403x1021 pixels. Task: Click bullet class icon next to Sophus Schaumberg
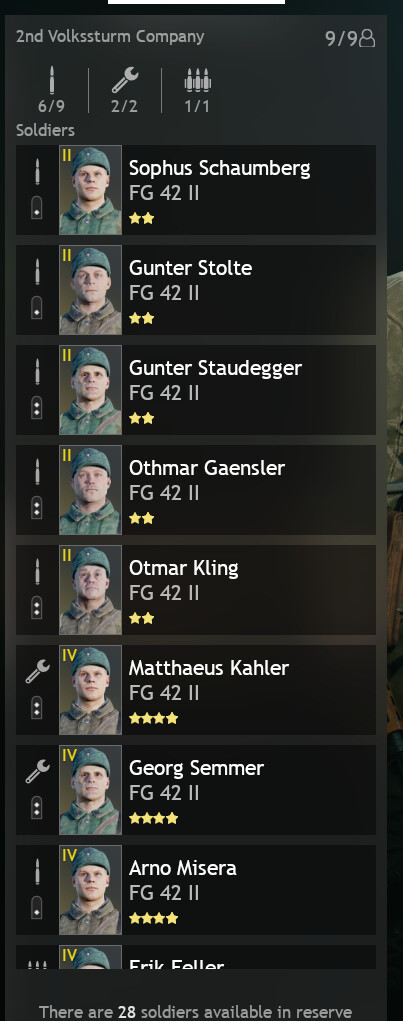(x=37, y=171)
